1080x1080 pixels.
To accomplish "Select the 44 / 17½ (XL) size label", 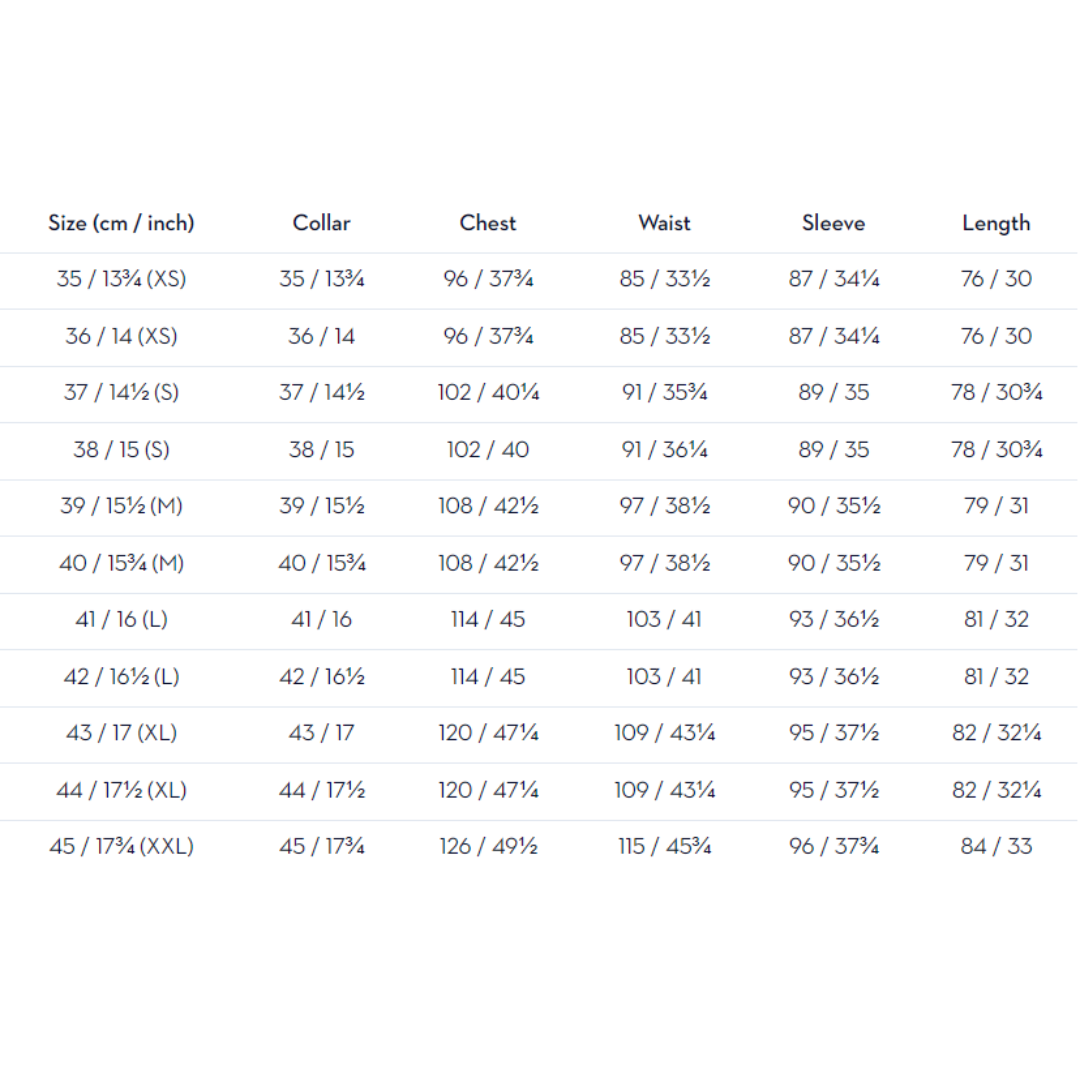I will coord(121,790).
